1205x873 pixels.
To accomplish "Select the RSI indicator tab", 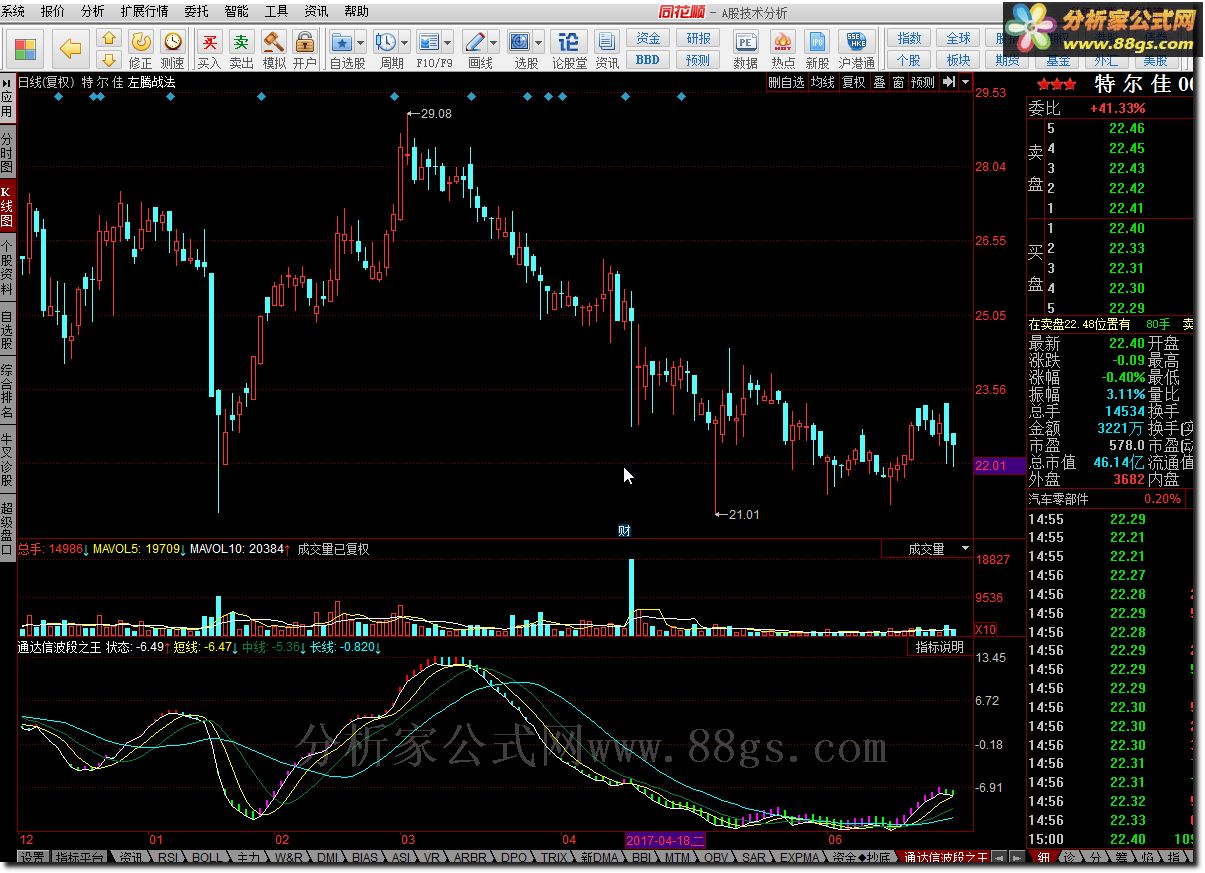I will [168, 858].
